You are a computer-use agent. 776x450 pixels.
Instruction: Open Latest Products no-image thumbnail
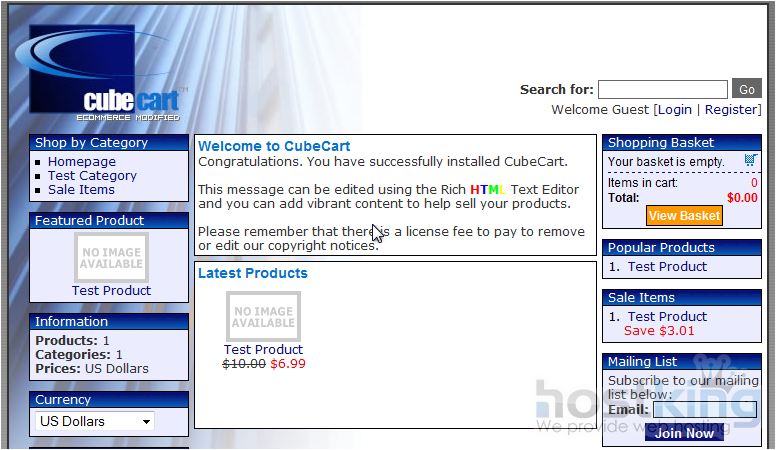[263, 316]
